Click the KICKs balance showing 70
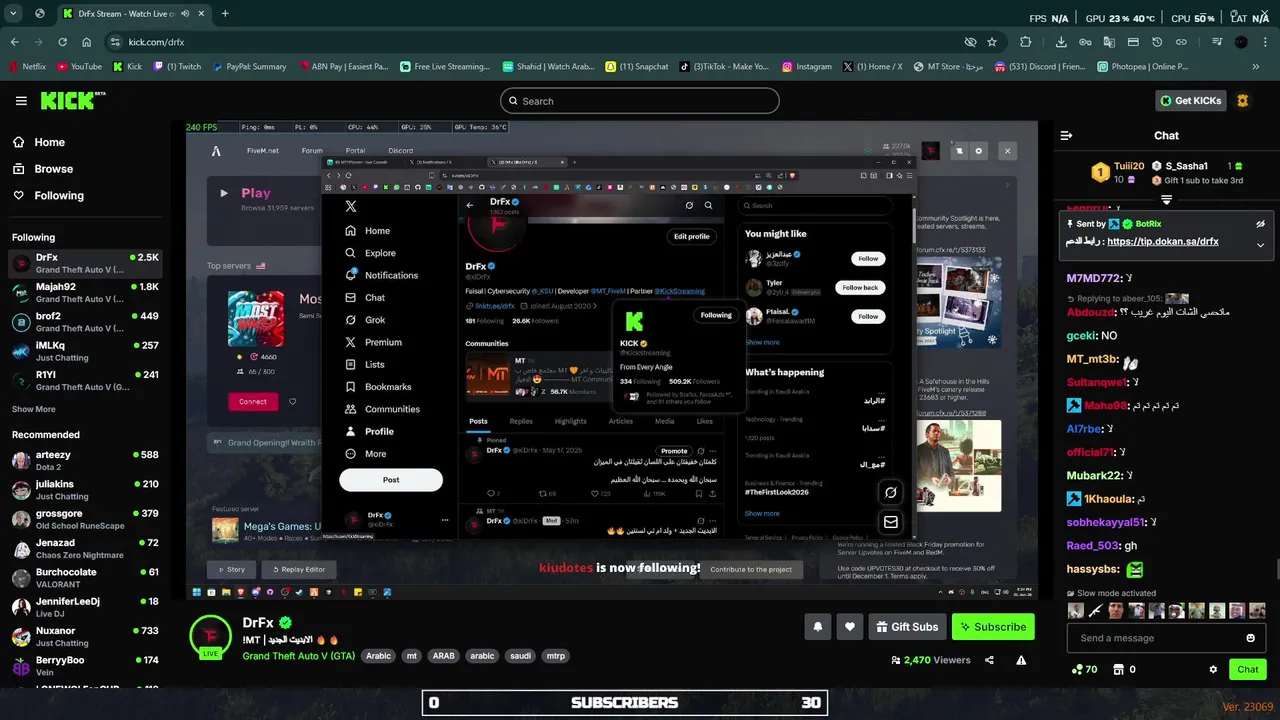 [1084, 669]
